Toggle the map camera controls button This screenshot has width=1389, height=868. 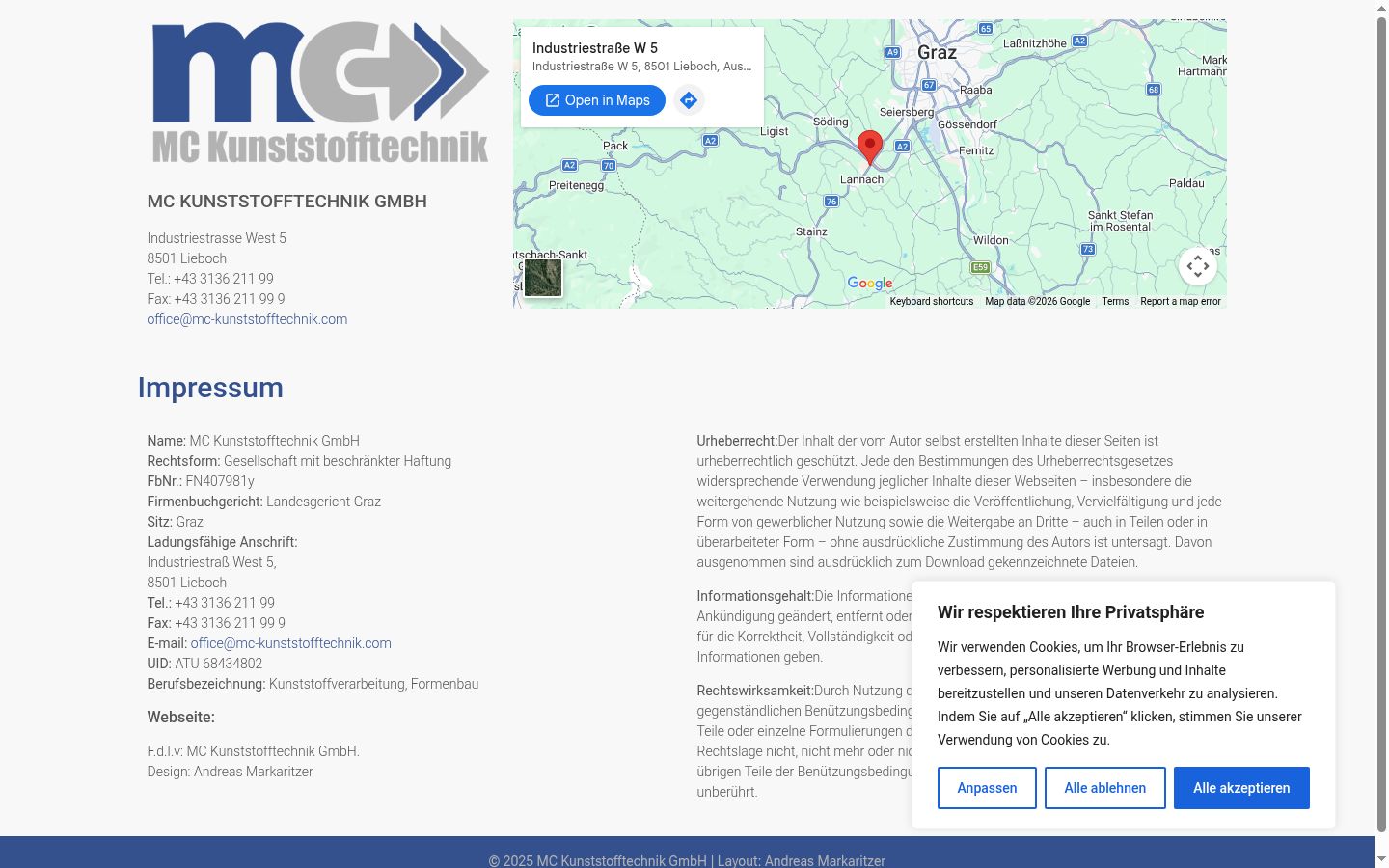[x=1198, y=266]
